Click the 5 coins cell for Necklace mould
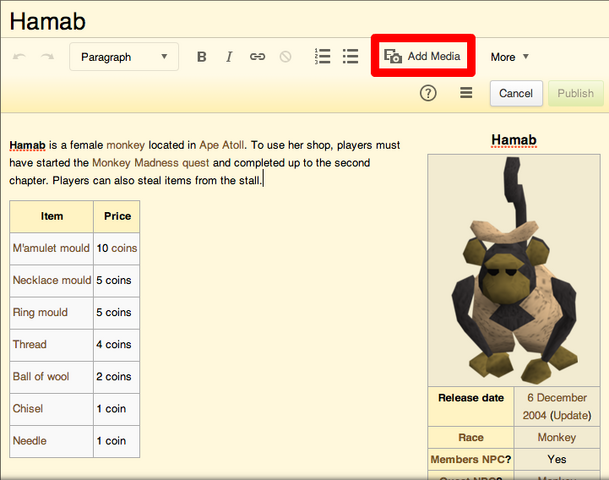 117,280
